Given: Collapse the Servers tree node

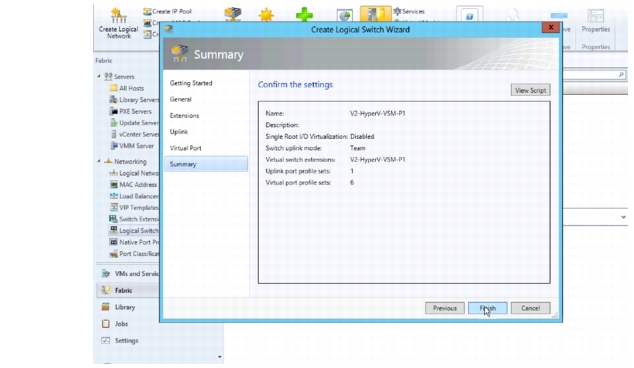Looking at the screenshot, I should tap(99, 76).
